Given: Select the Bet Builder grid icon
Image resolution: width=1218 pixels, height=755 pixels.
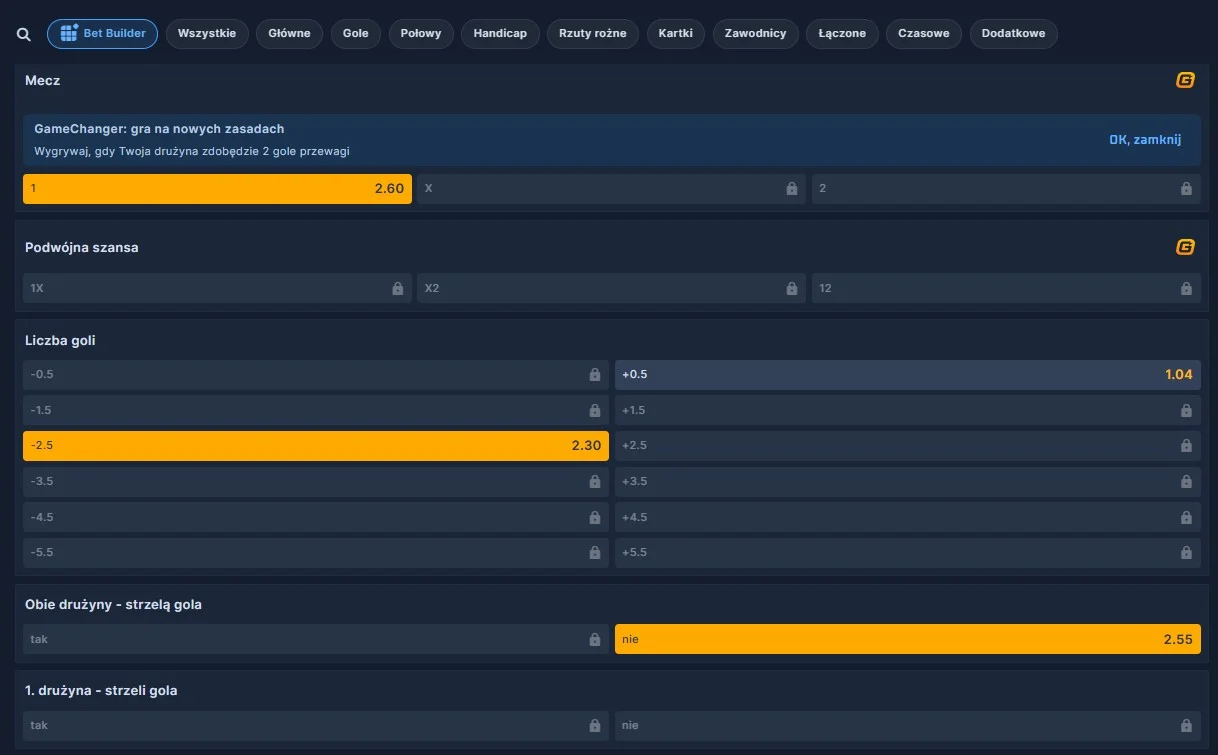Looking at the screenshot, I should tap(66, 33).
